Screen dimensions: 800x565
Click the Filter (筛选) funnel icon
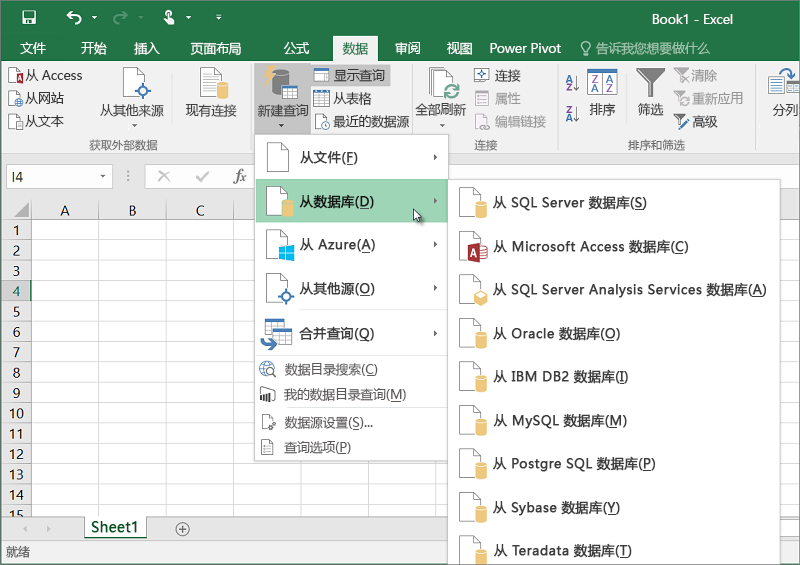(x=650, y=83)
